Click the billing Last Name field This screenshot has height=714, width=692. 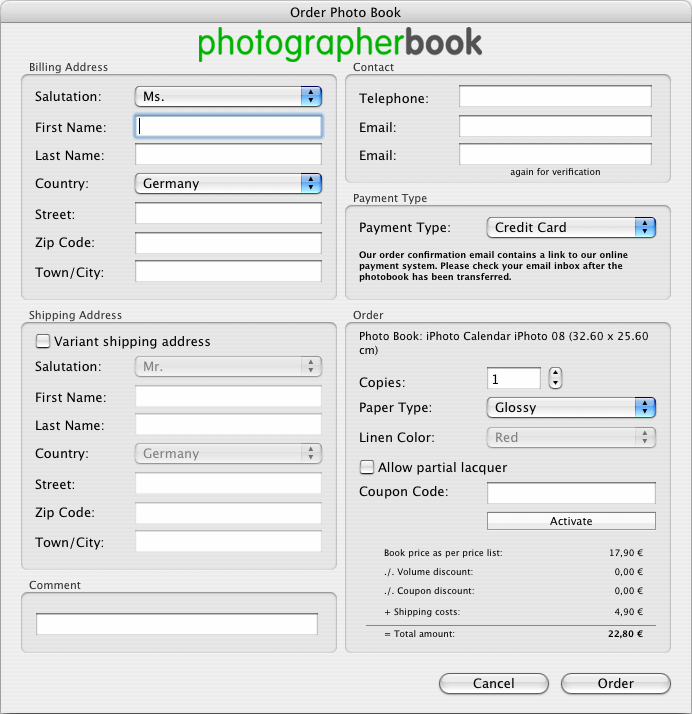[228, 155]
